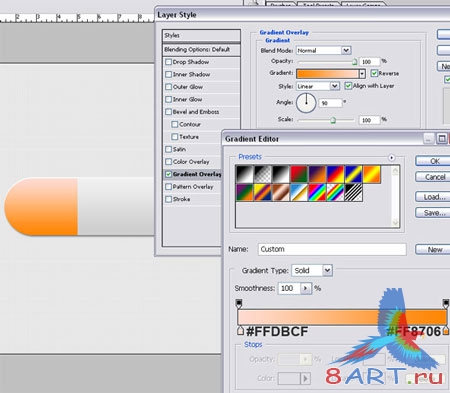Click into the gradient Name field
The height and width of the screenshot is (393, 450).
332,249
